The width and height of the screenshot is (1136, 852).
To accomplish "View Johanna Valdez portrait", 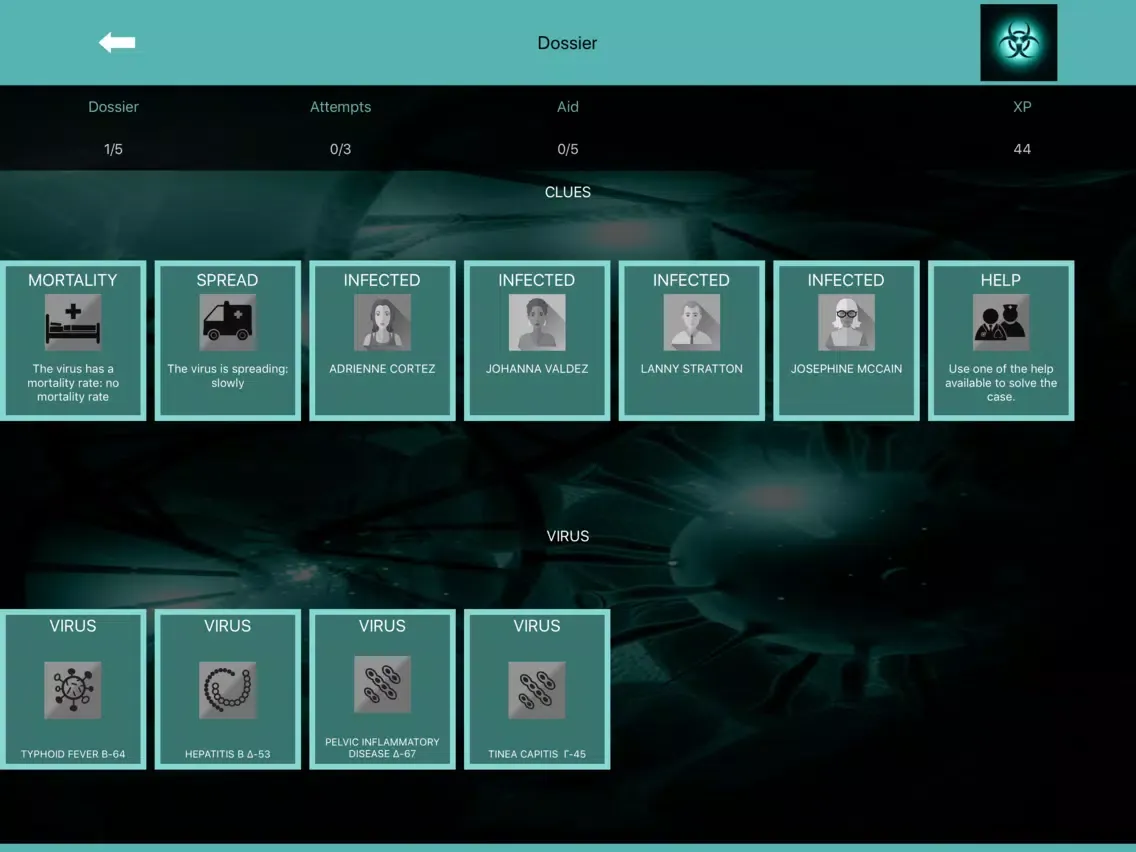I will 537,322.
